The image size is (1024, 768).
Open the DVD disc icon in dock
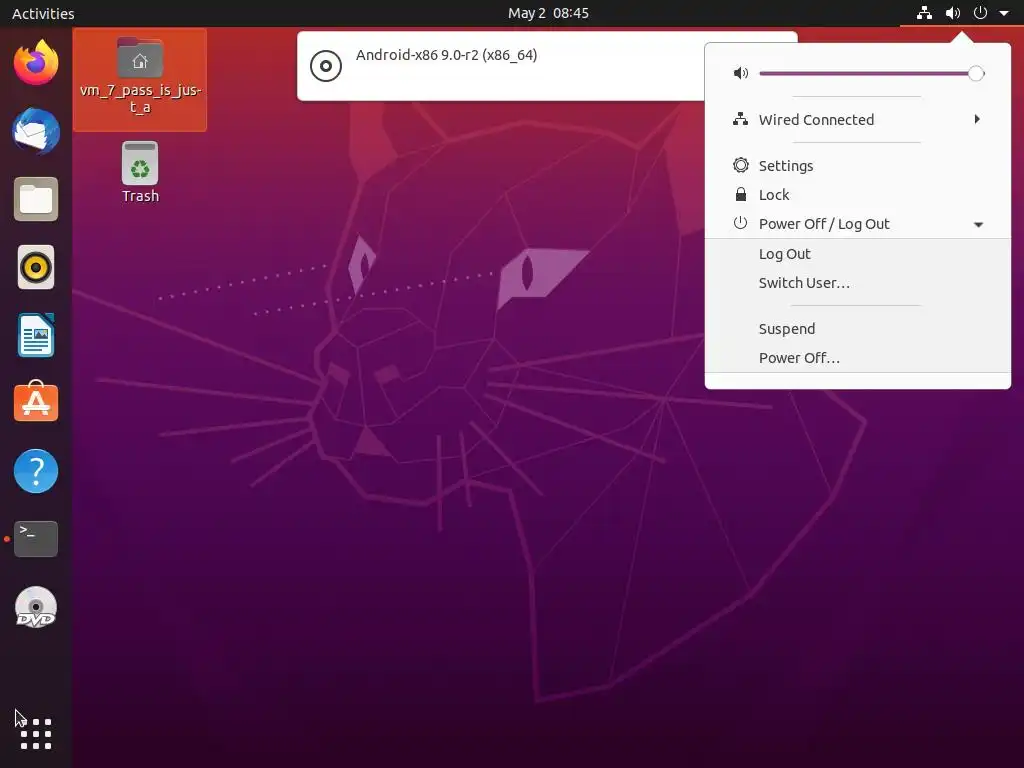[36, 607]
